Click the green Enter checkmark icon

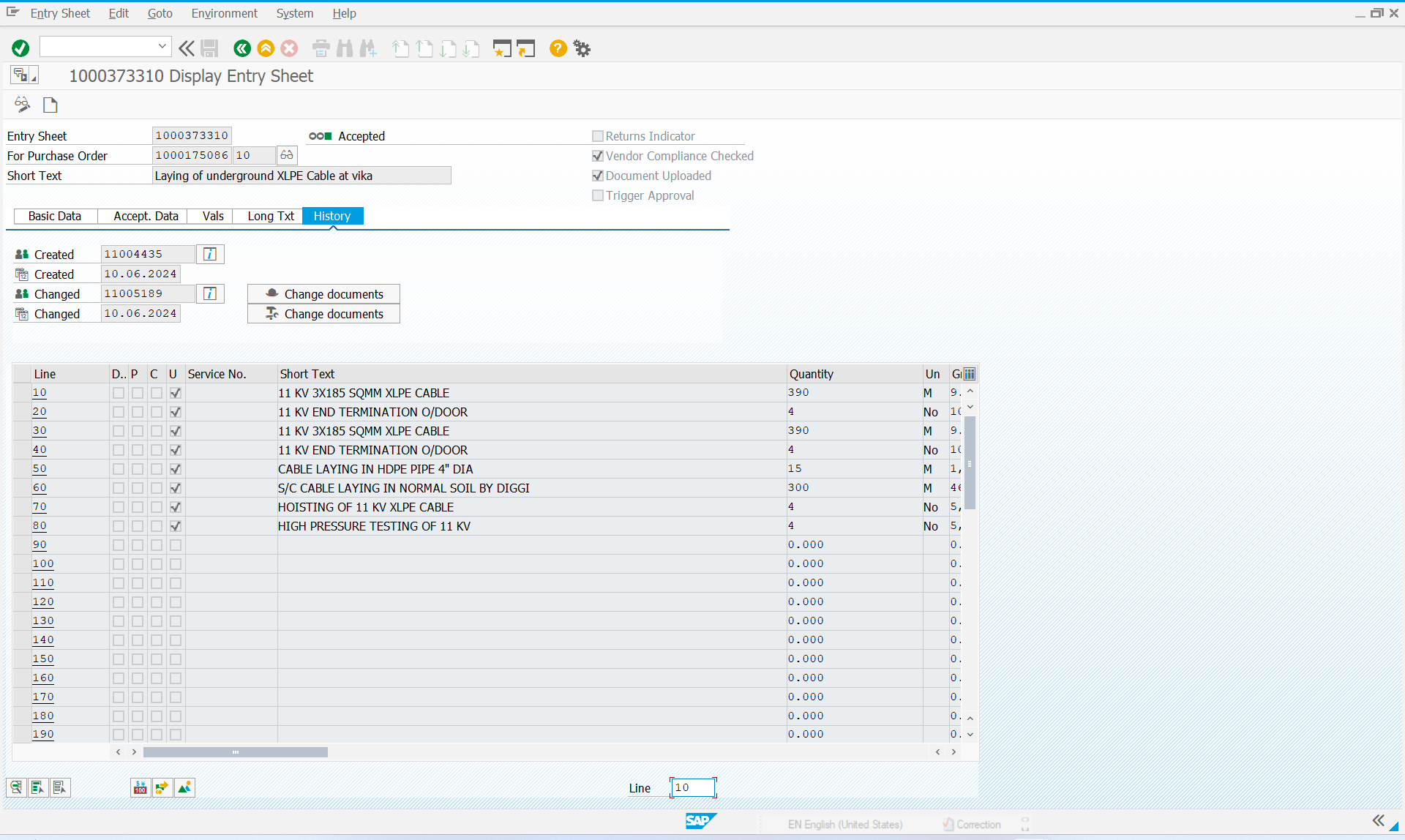[x=20, y=48]
